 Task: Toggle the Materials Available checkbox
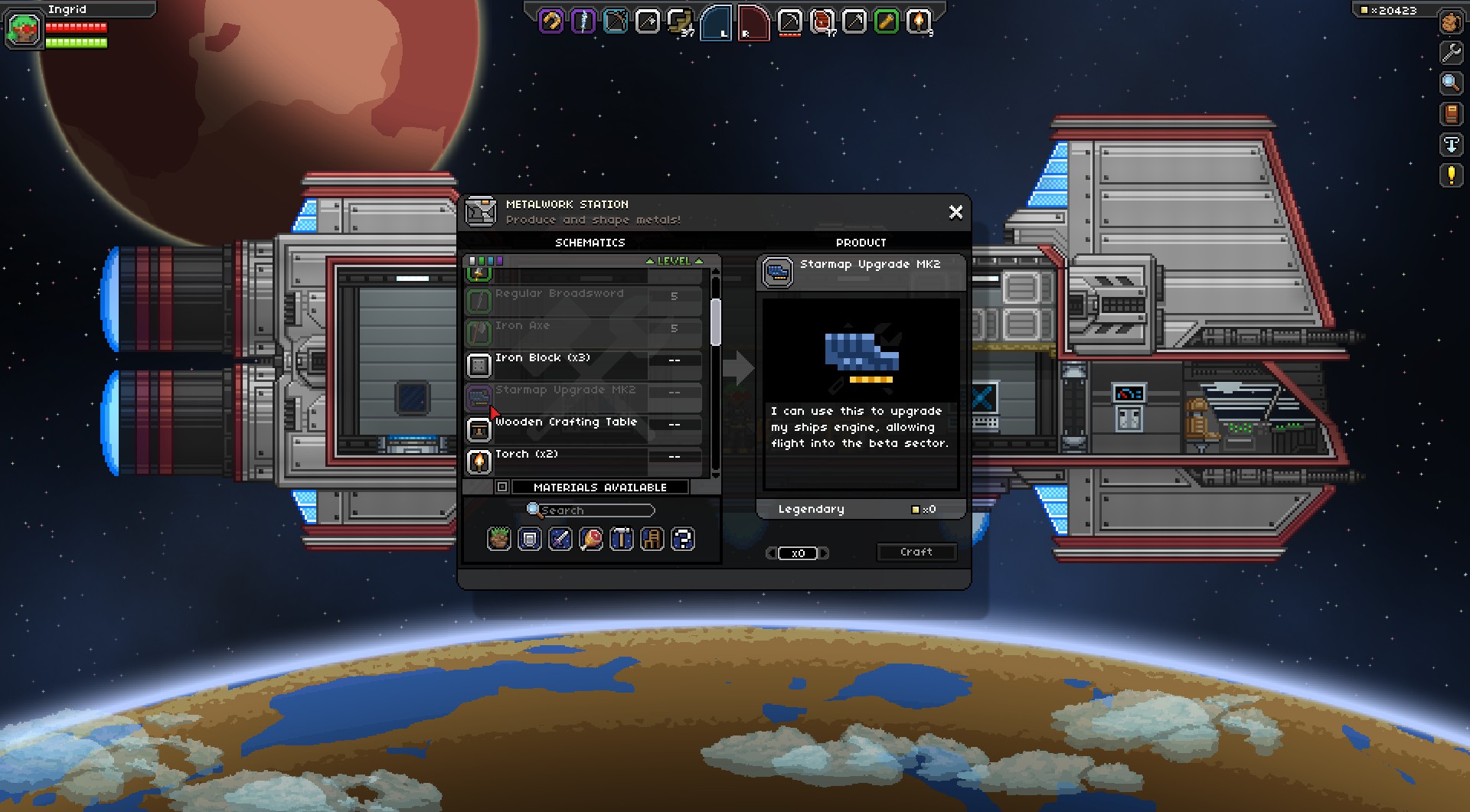point(501,487)
